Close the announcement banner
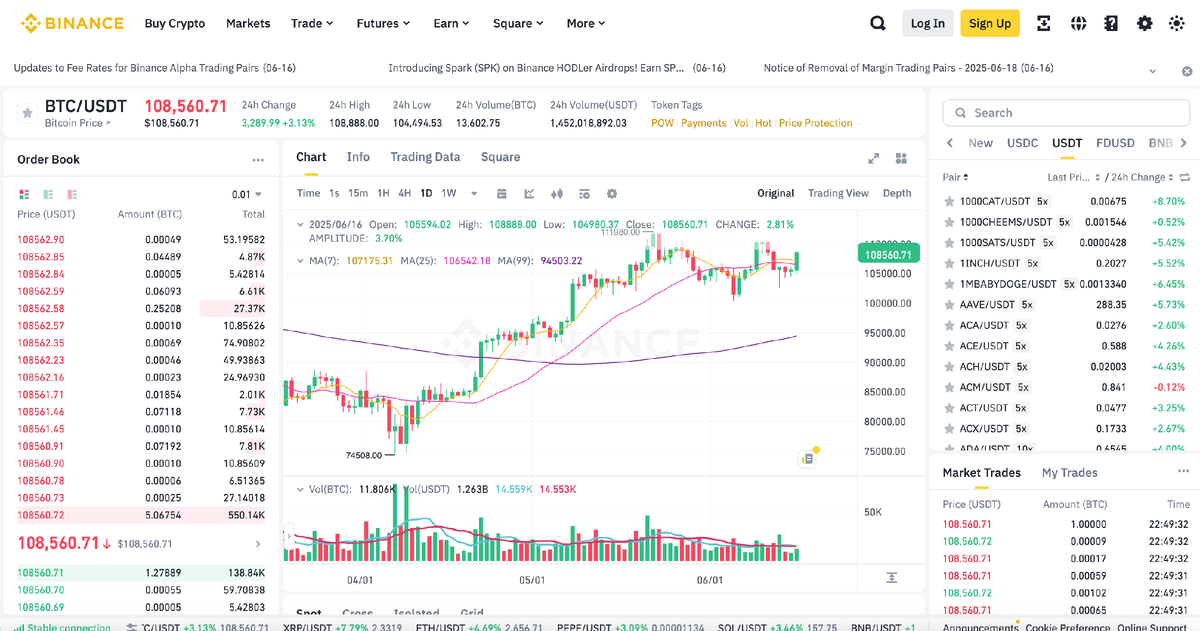This screenshot has width=1200, height=631. (1187, 71)
